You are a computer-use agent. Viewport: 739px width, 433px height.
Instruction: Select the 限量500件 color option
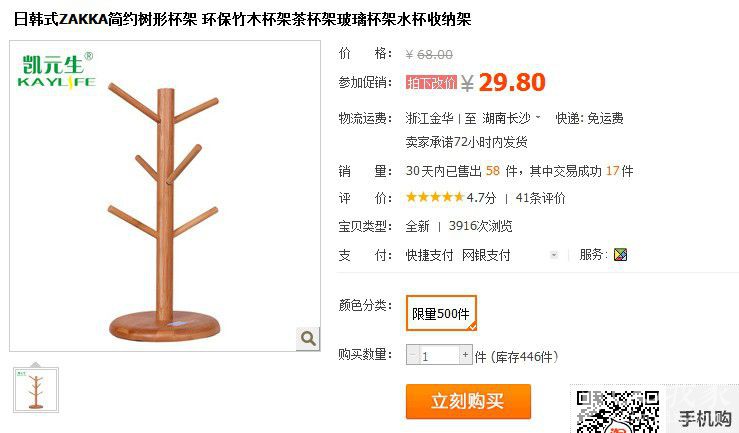pos(441,313)
